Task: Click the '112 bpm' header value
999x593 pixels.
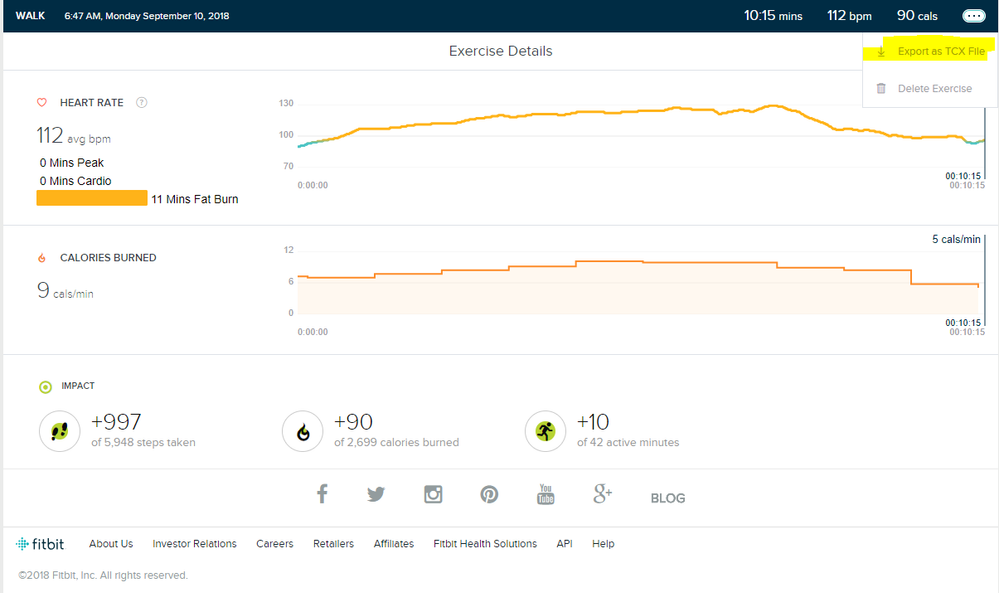Action: coord(849,16)
